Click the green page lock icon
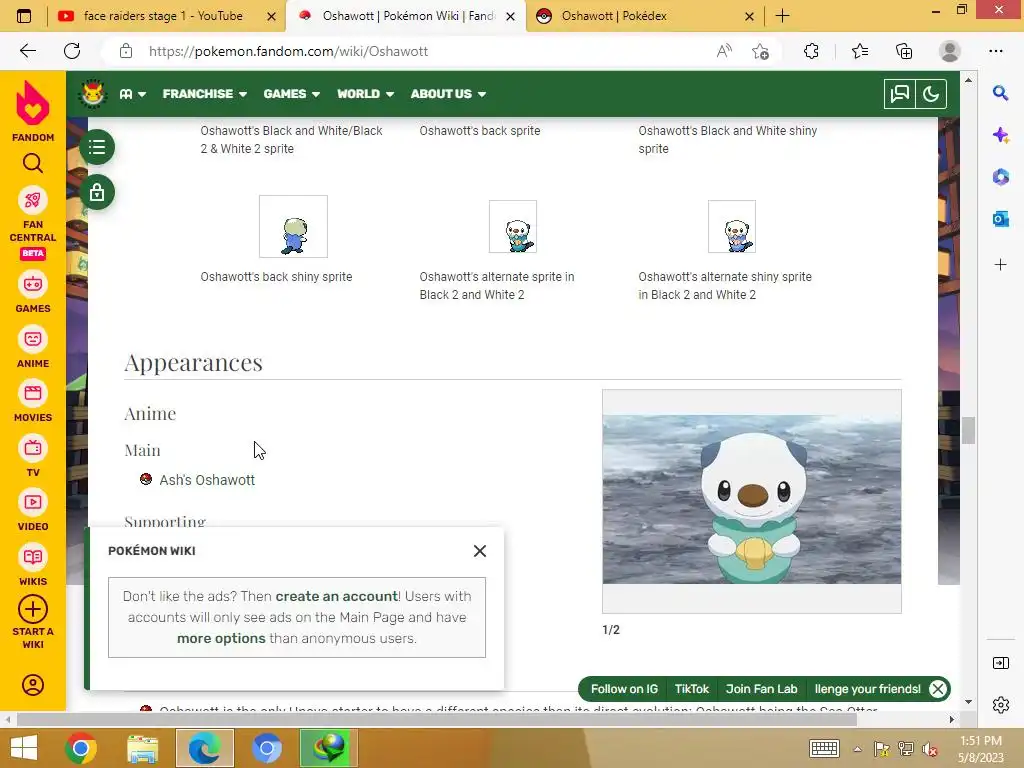The height and width of the screenshot is (768, 1024). [x=97, y=193]
